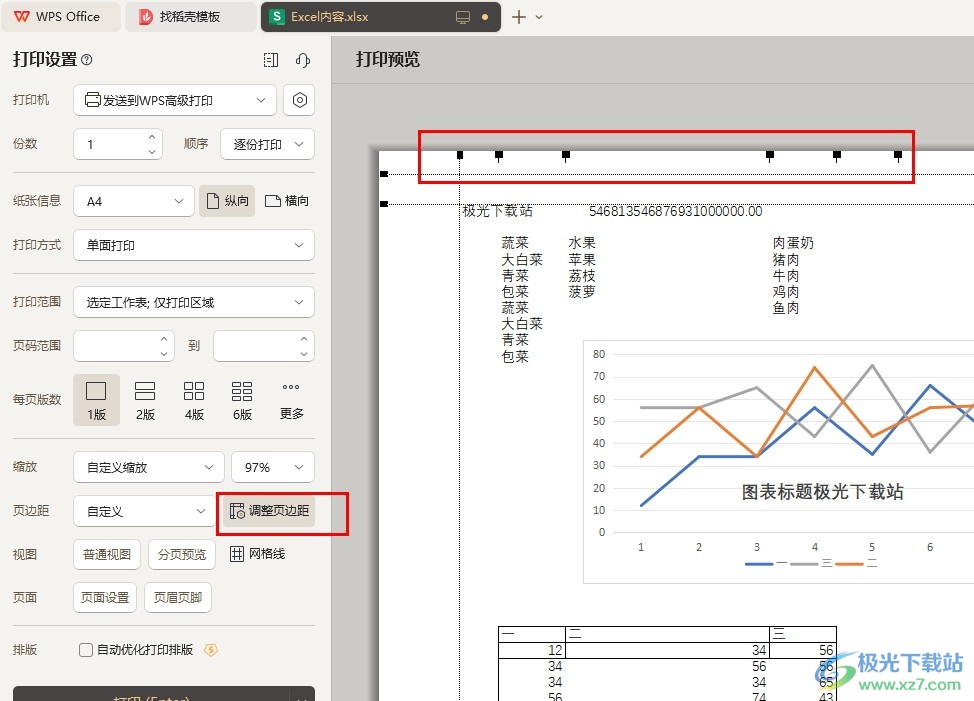Image resolution: width=974 pixels, height=701 pixels.
Task: Click the headset support icon
Action: [303, 60]
